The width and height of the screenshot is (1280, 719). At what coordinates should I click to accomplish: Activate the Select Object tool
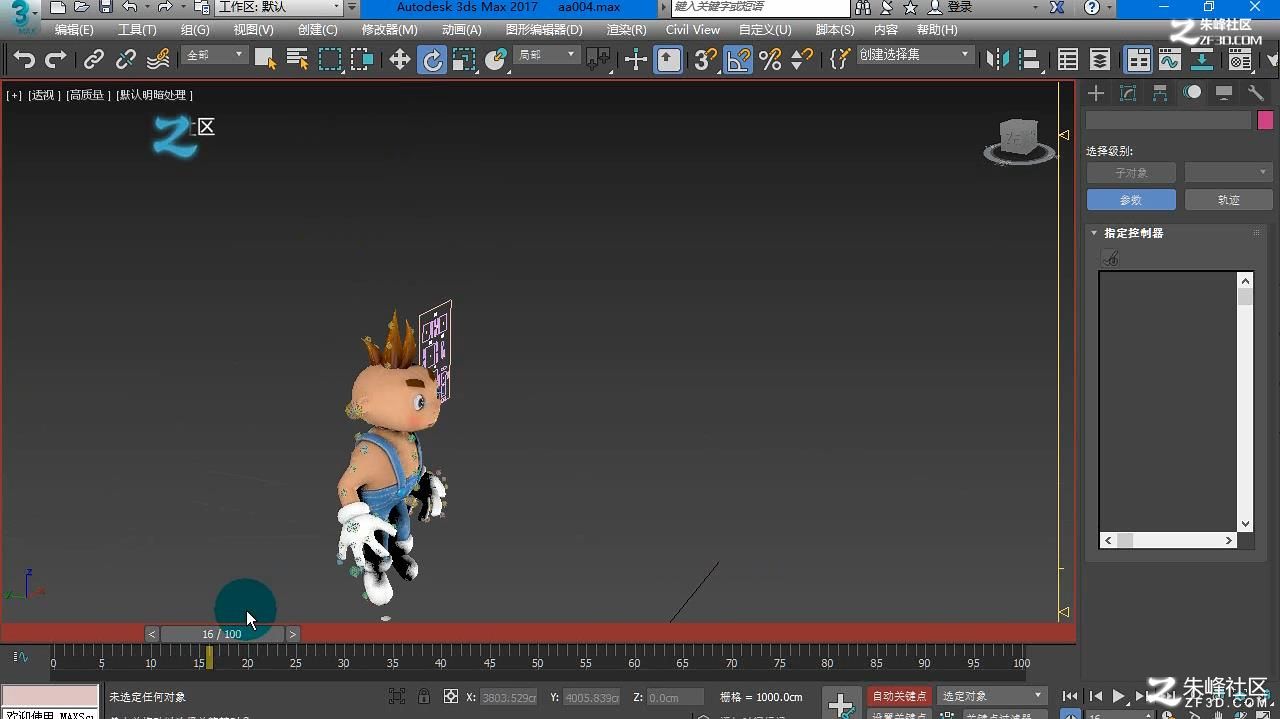click(265, 60)
